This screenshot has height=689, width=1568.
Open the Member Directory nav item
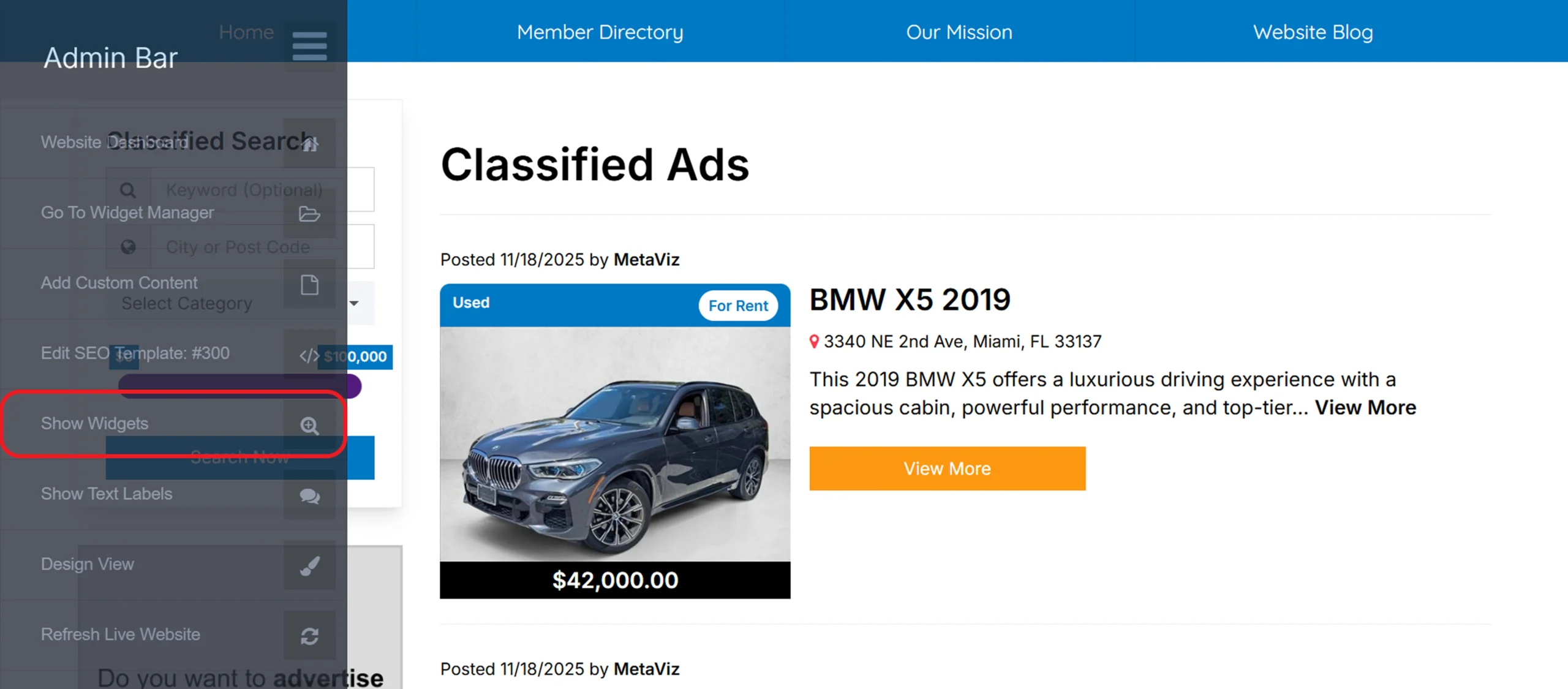coord(600,32)
